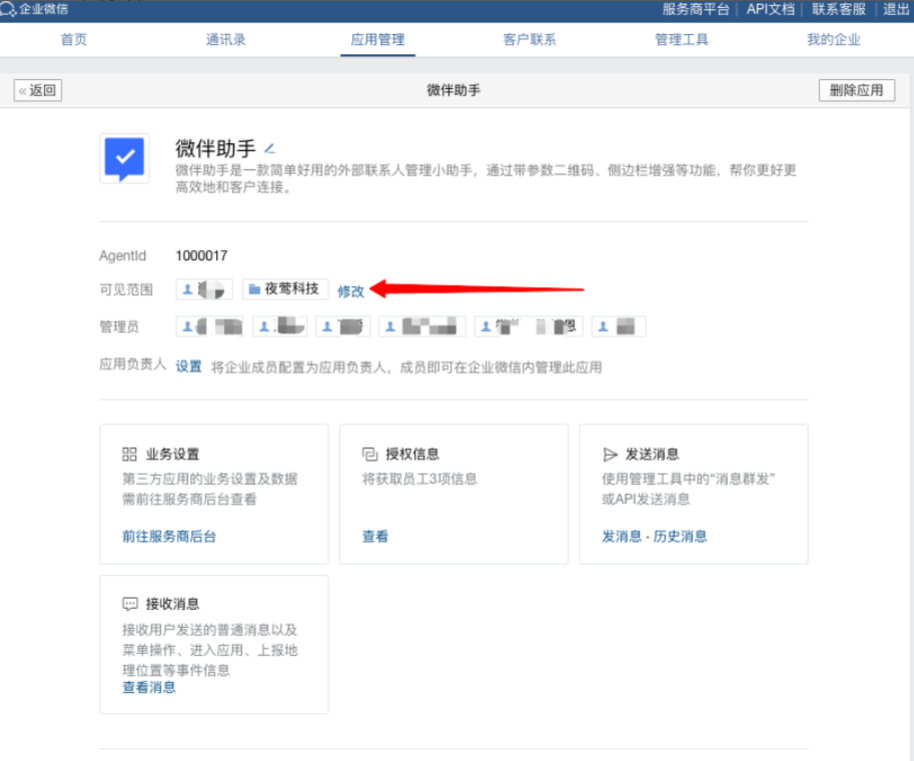Open the 历史消息 link
The width and height of the screenshot is (914, 761).
click(680, 536)
